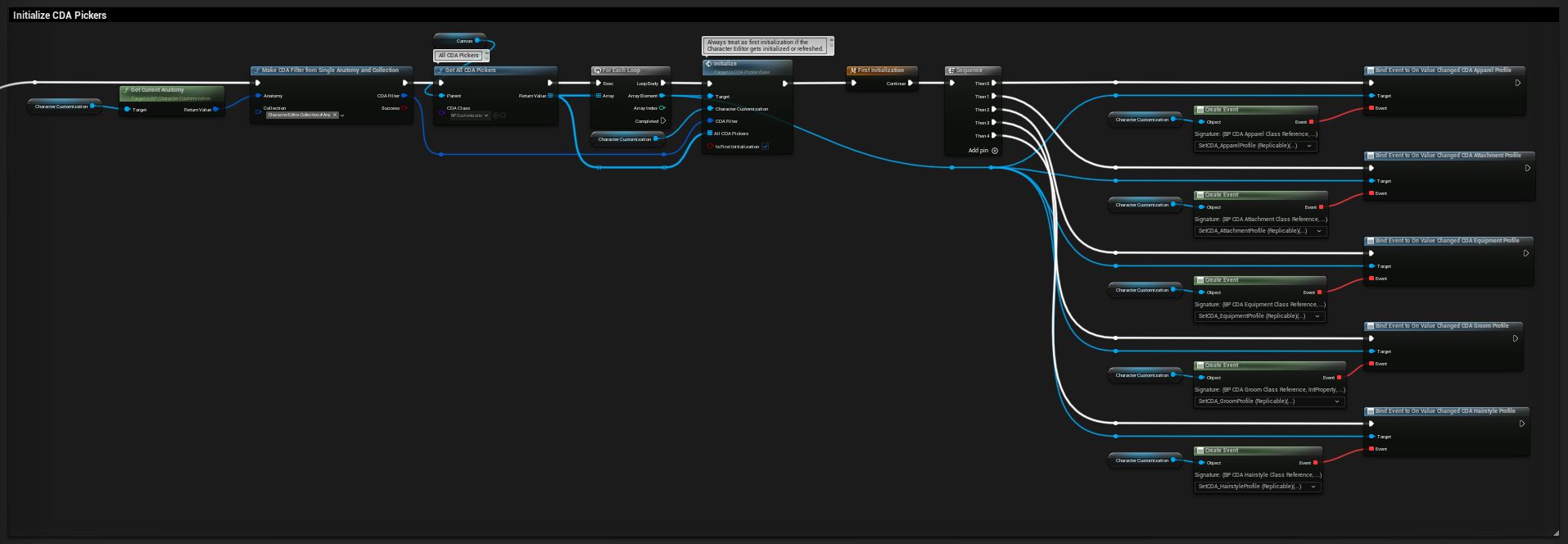This screenshot has width=1568, height=544.
Task: Click the First Initialization macro icon
Action: pos(852,70)
